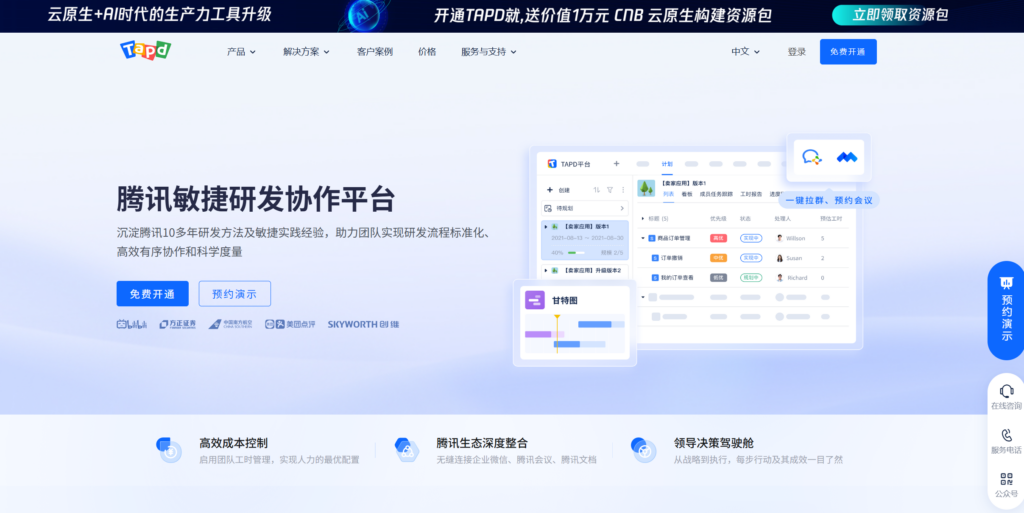Click the 美团点评 customer logo

click(x=290, y=324)
